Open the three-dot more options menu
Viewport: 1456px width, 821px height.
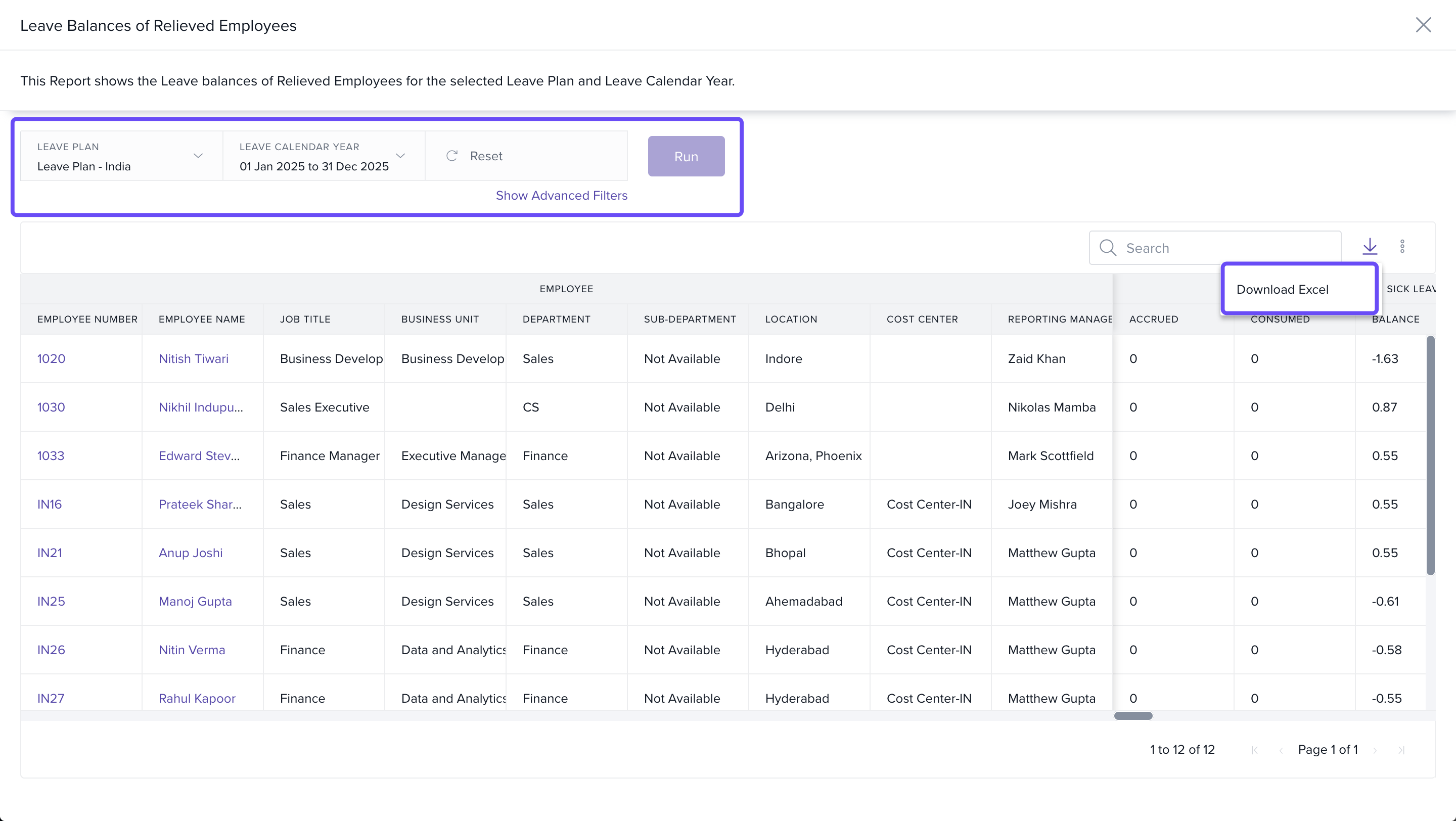1402,247
